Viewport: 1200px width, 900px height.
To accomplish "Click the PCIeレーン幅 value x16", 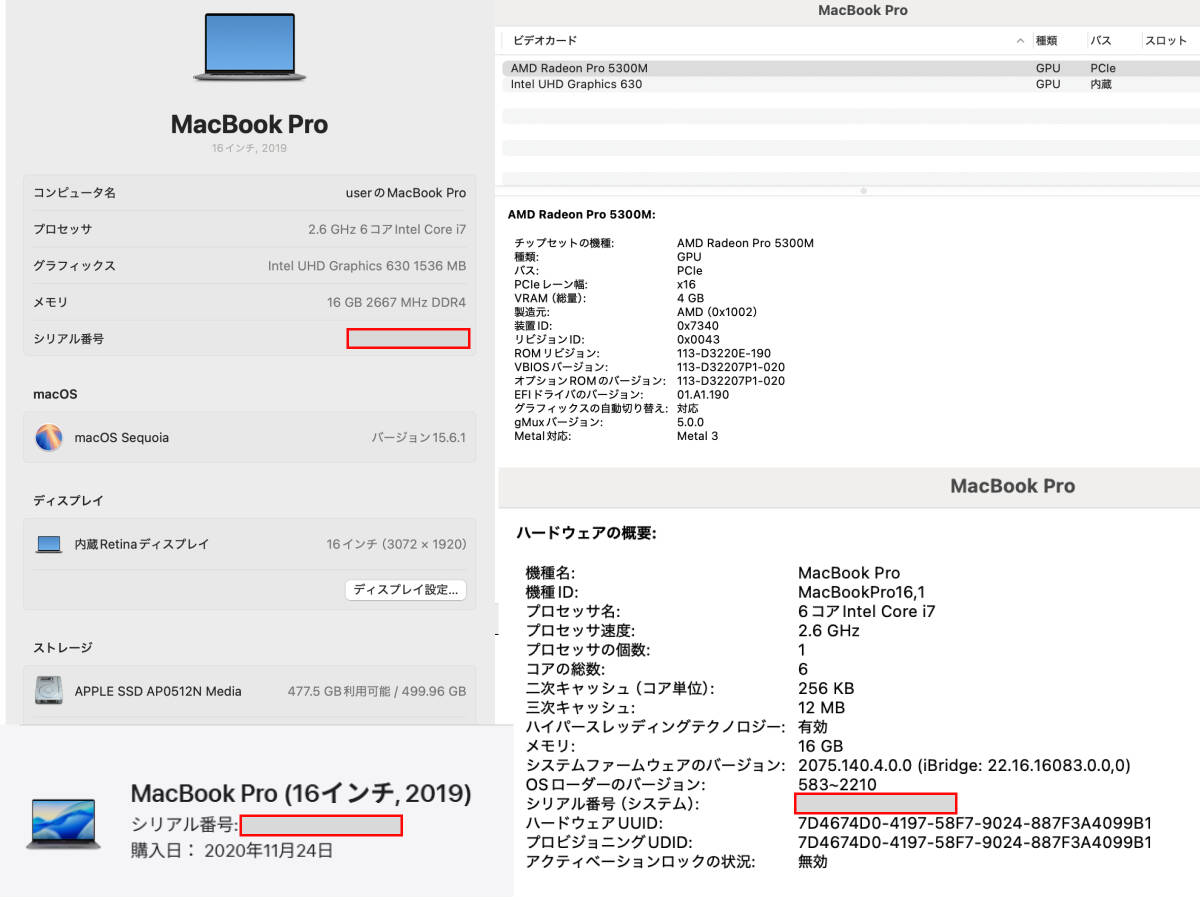I will tap(686, 284).
